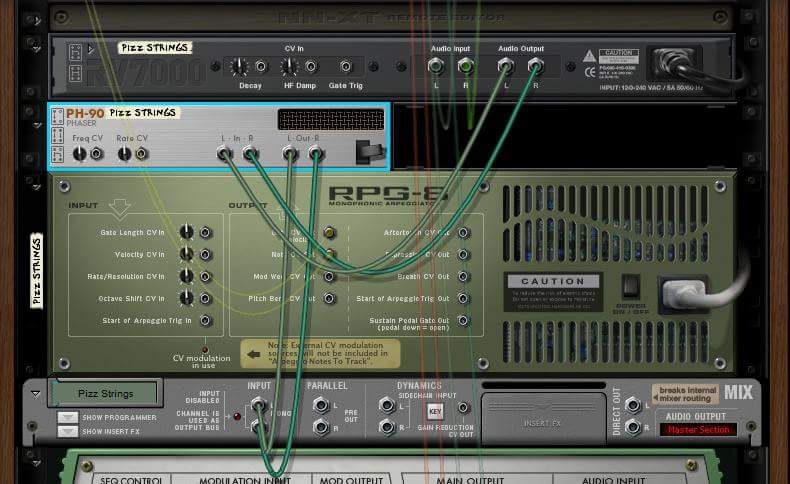The height and width of the screenshot is (484, 790).
Task: Click the PH-90 Pizz Strings tape label
Action: (143, 112)
